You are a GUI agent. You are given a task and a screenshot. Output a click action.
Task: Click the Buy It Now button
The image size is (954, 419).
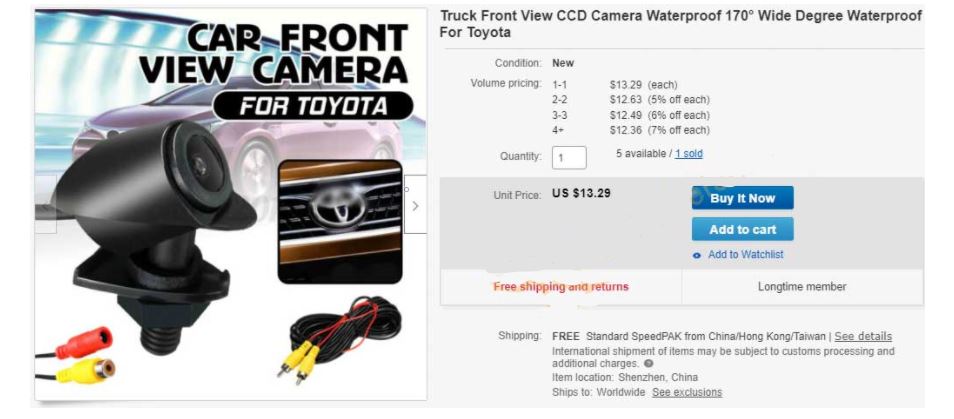(742, 198)
